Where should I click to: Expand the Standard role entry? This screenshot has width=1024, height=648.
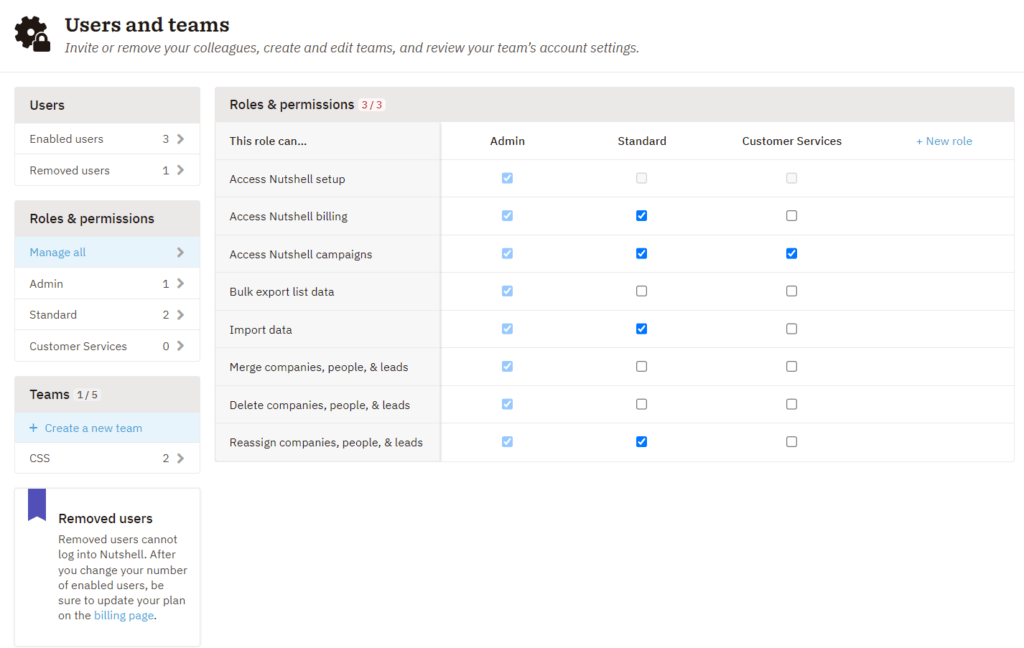click(x=107, y=314)
